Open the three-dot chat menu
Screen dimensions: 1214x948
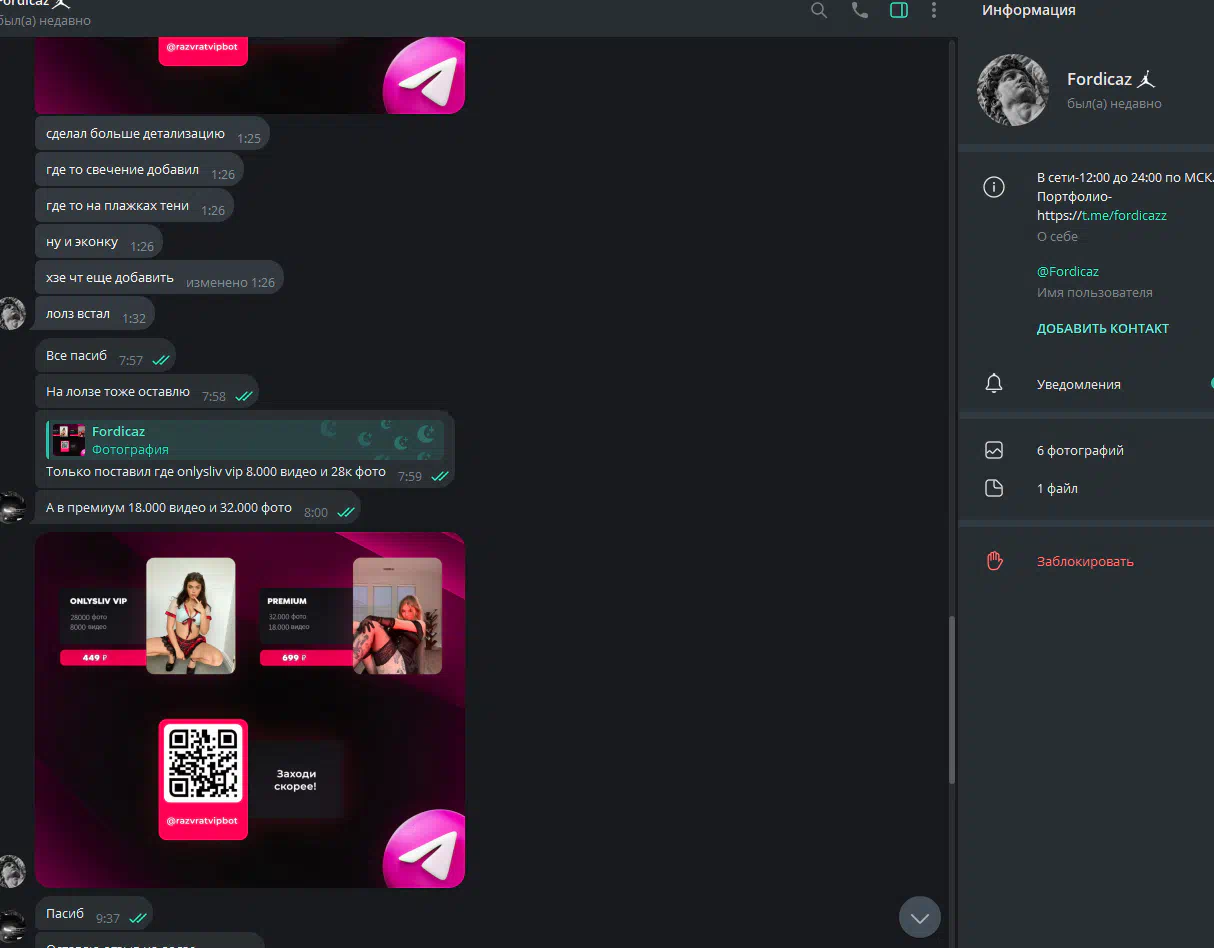(x=934, y=10)
